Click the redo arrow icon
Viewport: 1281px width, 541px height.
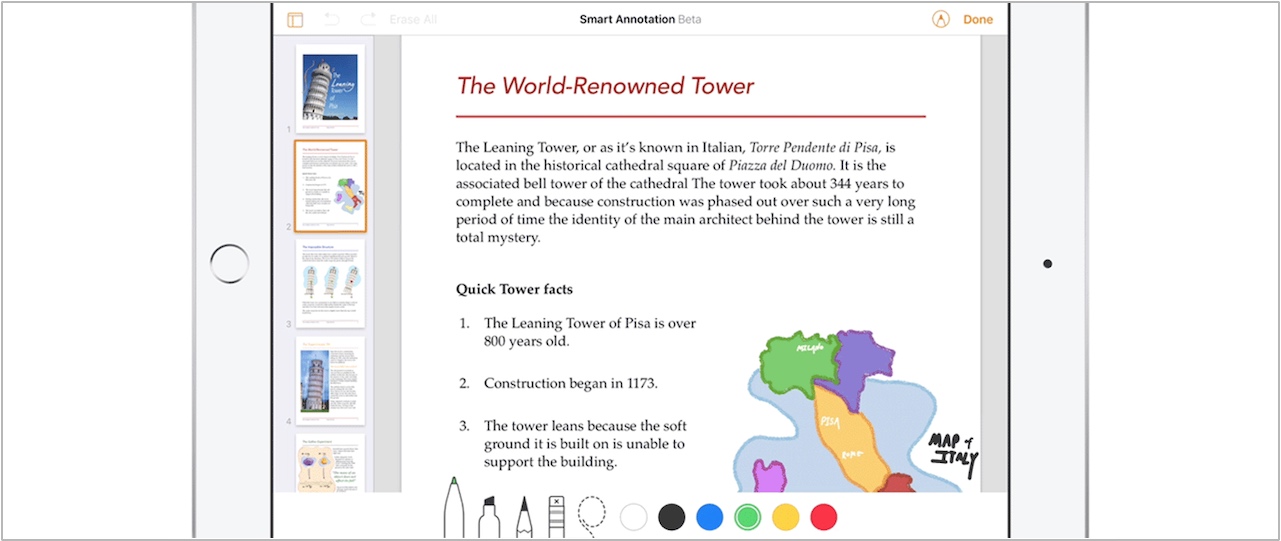[x=367, y=20]
